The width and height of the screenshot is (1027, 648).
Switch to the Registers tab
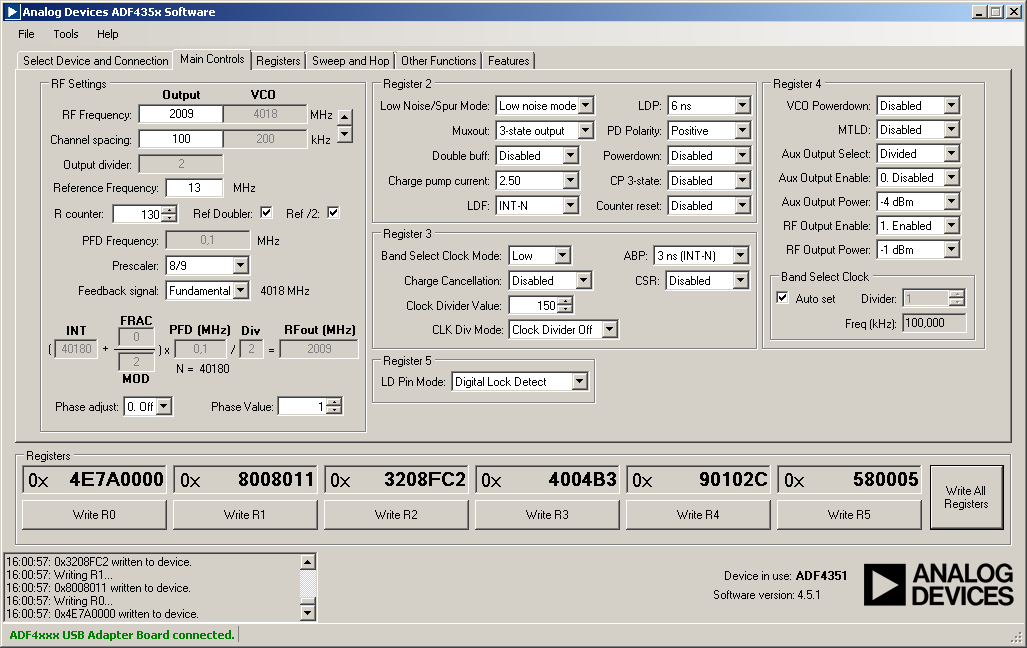tap(278, 61)
